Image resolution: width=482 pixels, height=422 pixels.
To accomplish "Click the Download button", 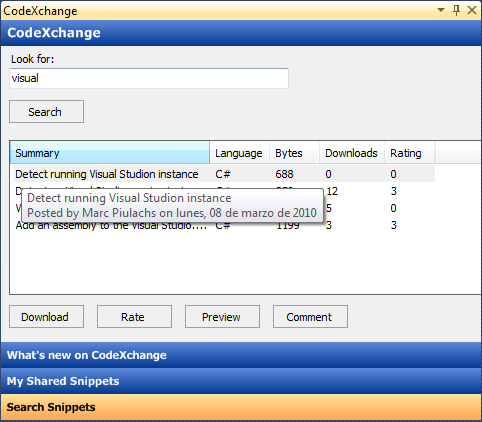I will (46, 317).
